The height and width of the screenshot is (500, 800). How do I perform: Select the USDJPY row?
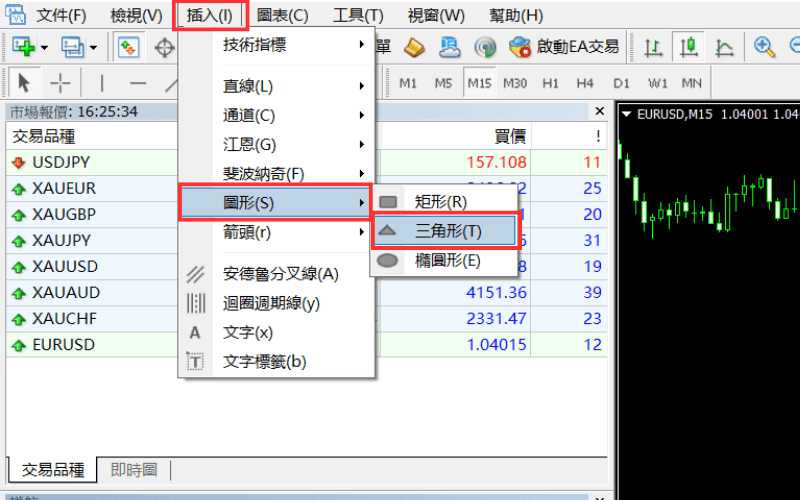point(306,162)
